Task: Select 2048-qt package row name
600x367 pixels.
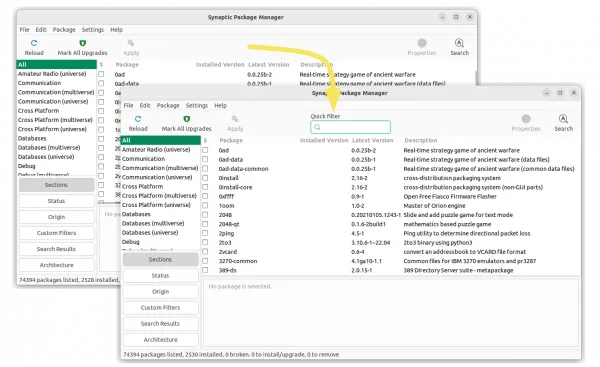Action: click(x=229, y=224)
